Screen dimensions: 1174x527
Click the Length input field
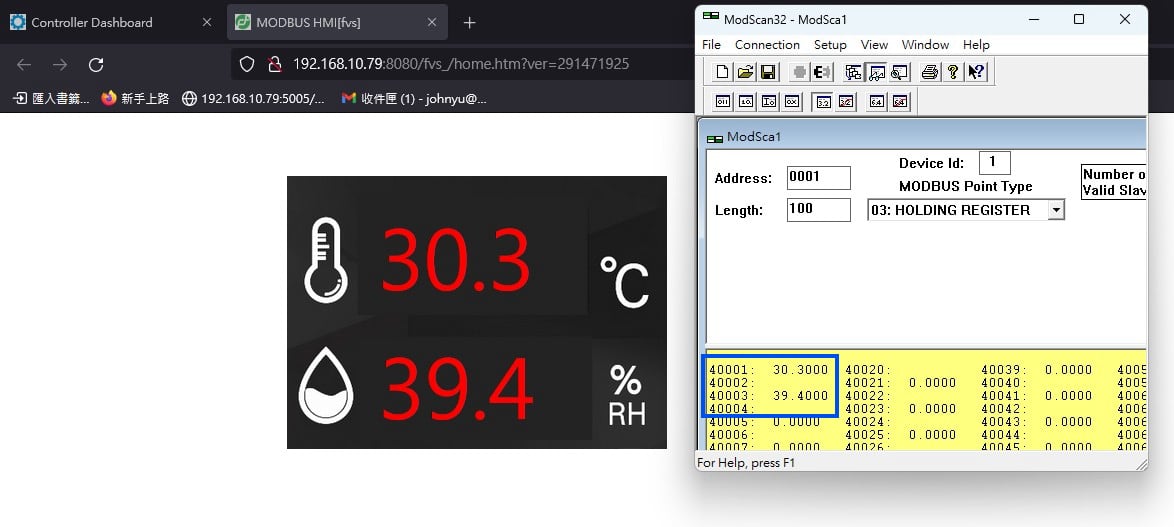818,210
